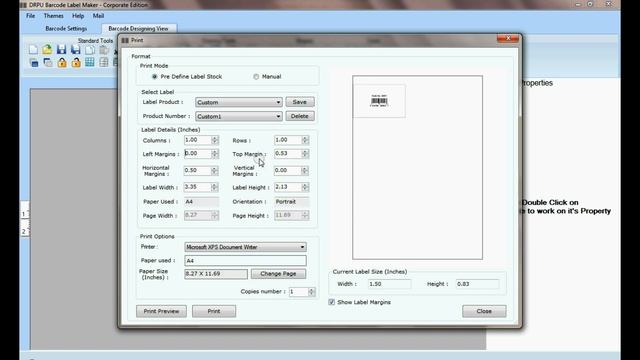The height and width of the screenshot is (360, 640).
Task: Switch to Barcode Designing View tab
Action: point(138,29)
